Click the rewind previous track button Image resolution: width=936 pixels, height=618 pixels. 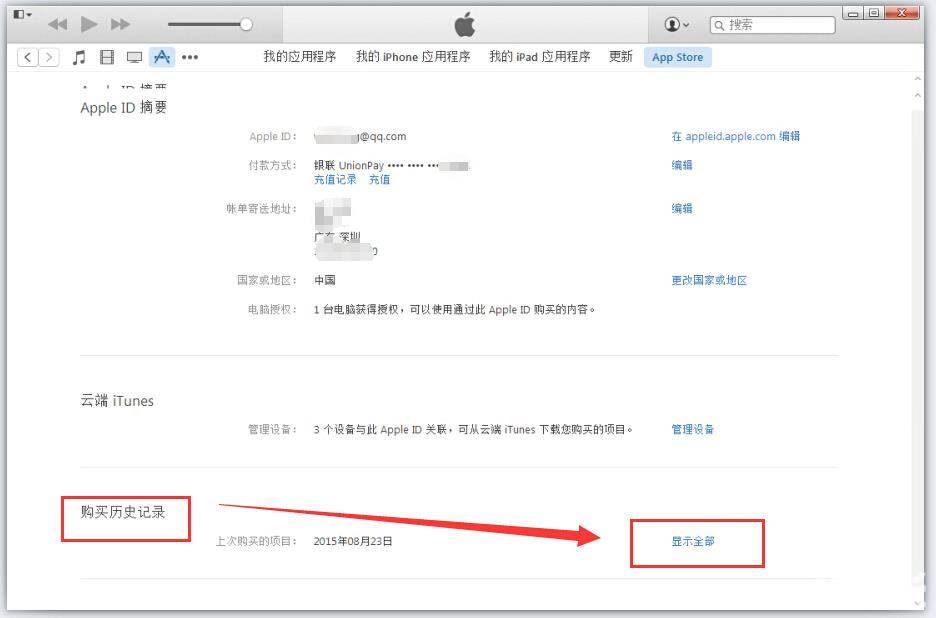tap(58, 24)
